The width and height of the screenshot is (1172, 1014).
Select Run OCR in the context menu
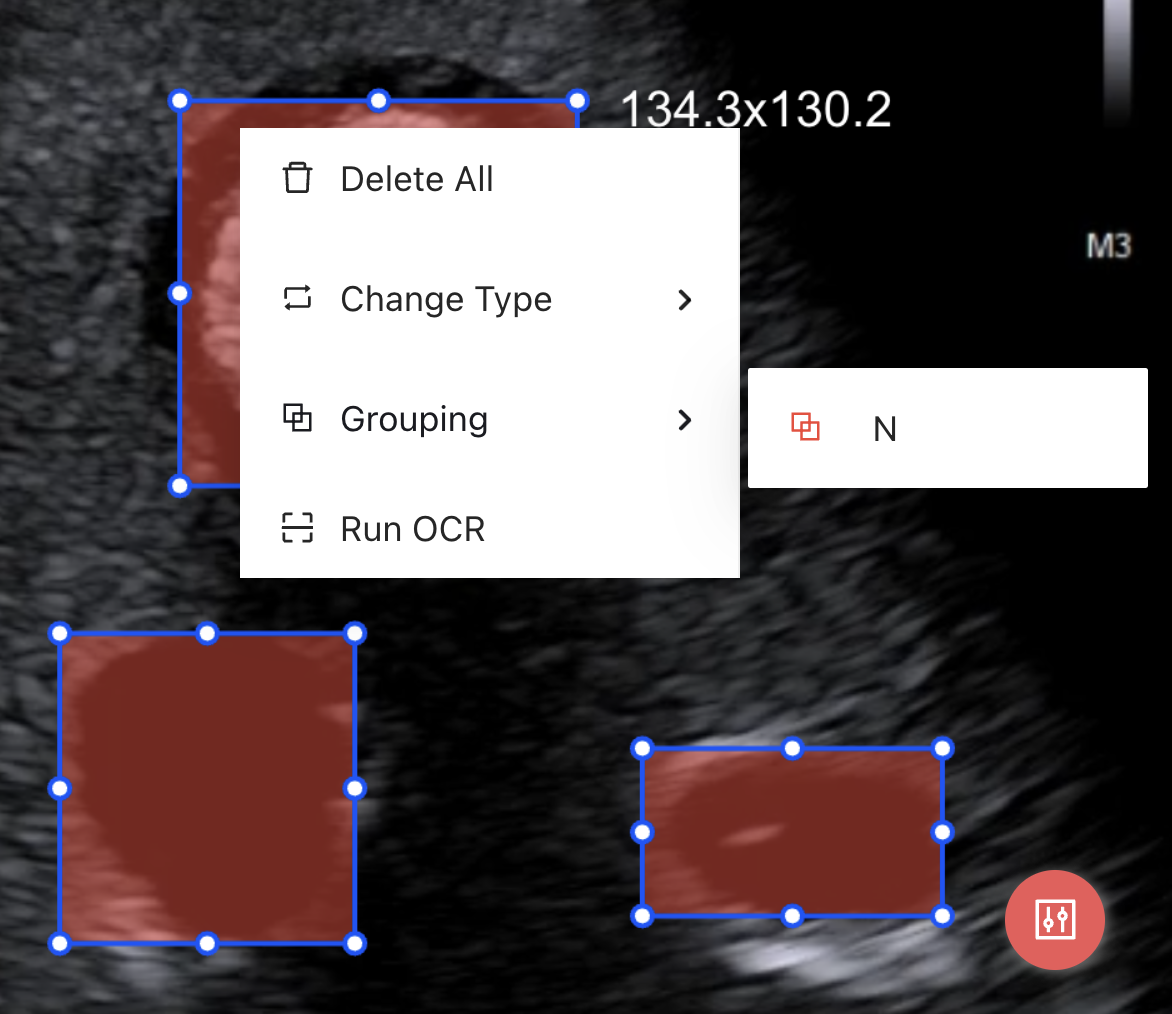tap(412, 529)
